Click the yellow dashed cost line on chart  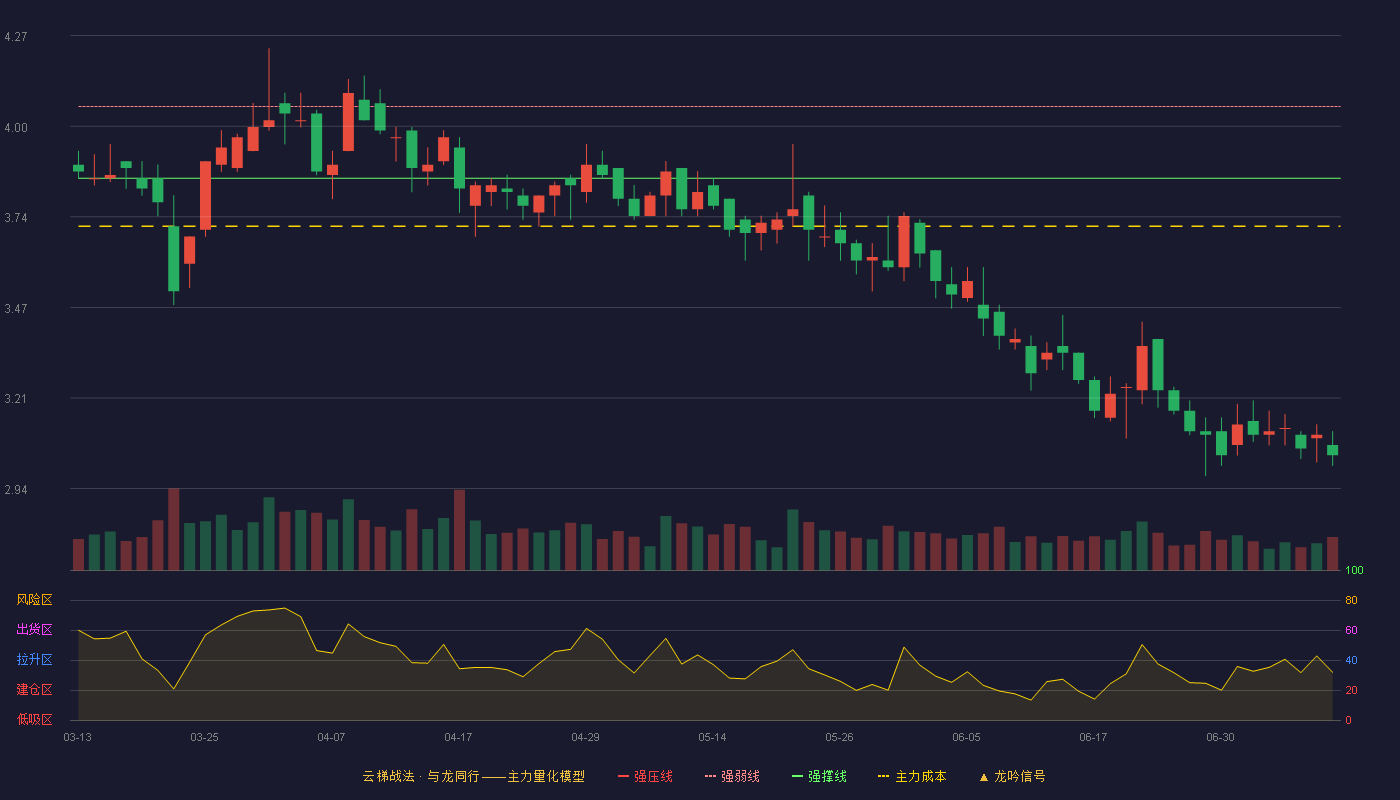pyautogui.click(x=709, y=226)
